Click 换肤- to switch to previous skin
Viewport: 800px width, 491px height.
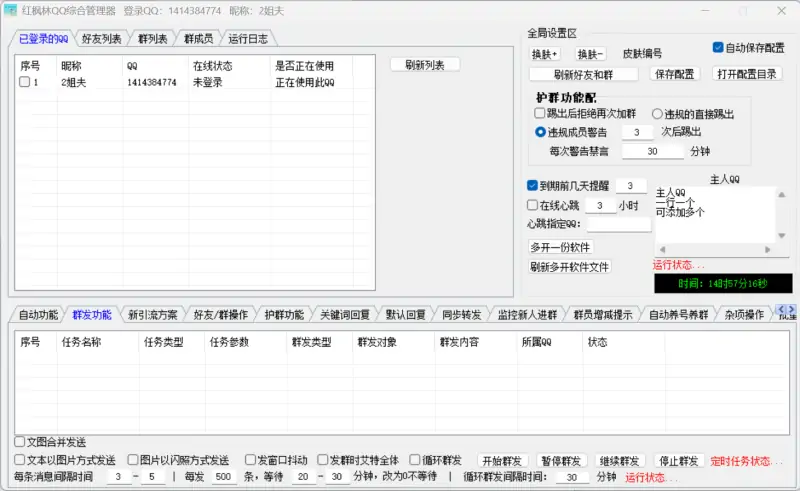[591, 54]
